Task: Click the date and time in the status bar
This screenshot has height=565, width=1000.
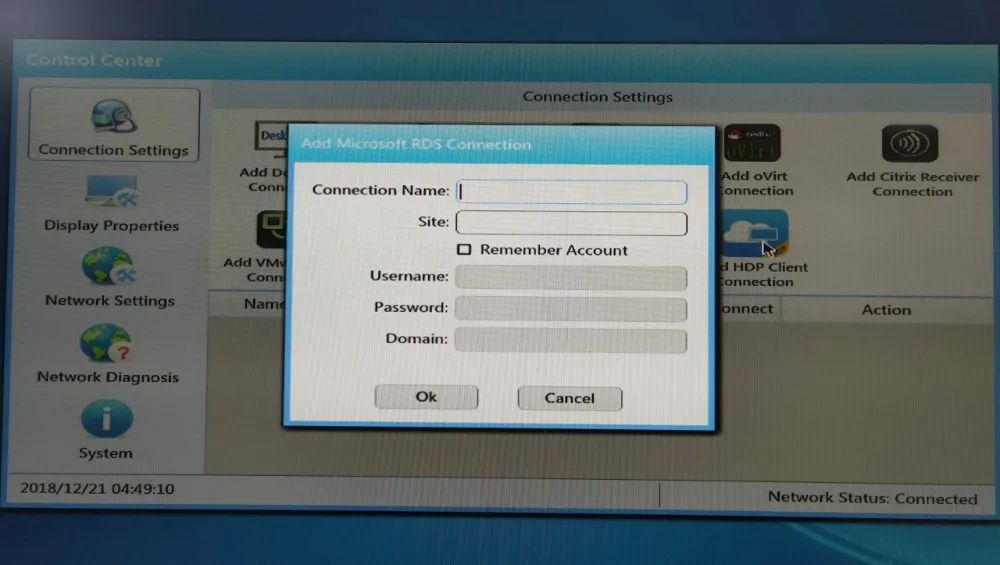Action: tap(97, 488)
